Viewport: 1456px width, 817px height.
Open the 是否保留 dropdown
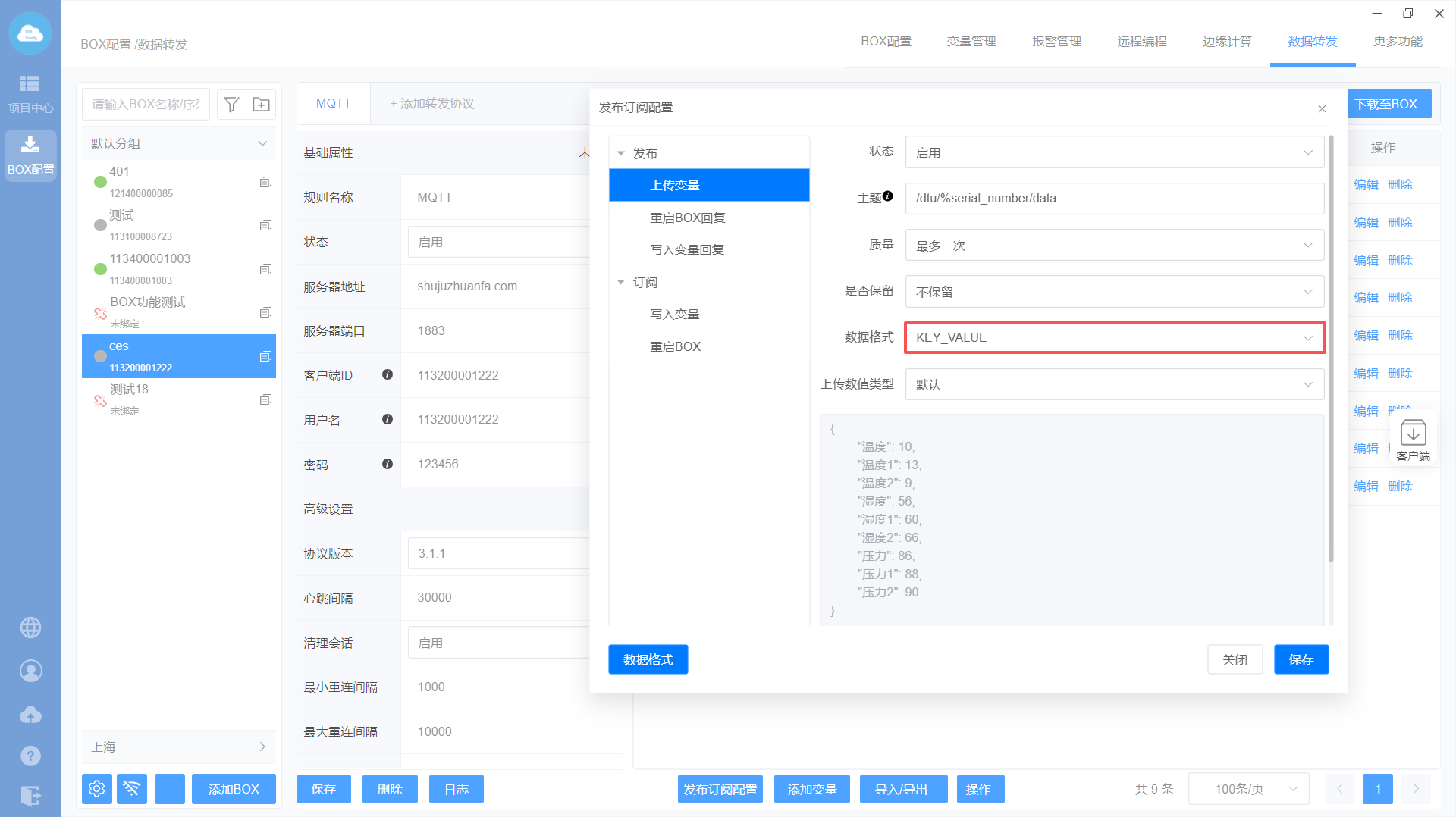point(1113,292)
